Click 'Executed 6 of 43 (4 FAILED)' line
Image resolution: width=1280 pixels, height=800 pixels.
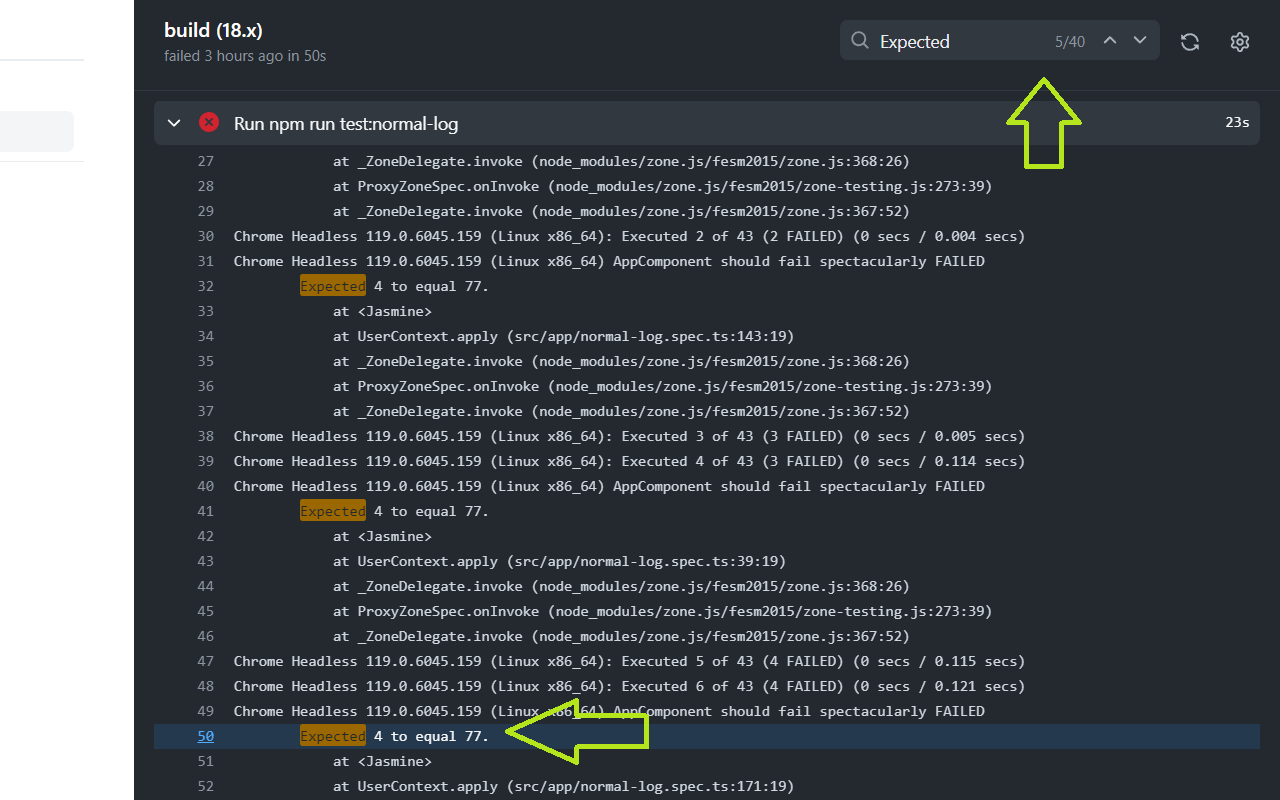(630, 686)
